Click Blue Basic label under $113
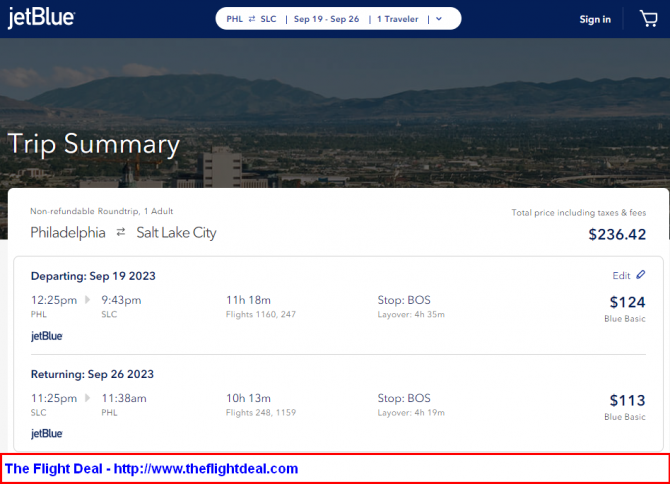This screenshot has width=670, height=484. (625, 417)
